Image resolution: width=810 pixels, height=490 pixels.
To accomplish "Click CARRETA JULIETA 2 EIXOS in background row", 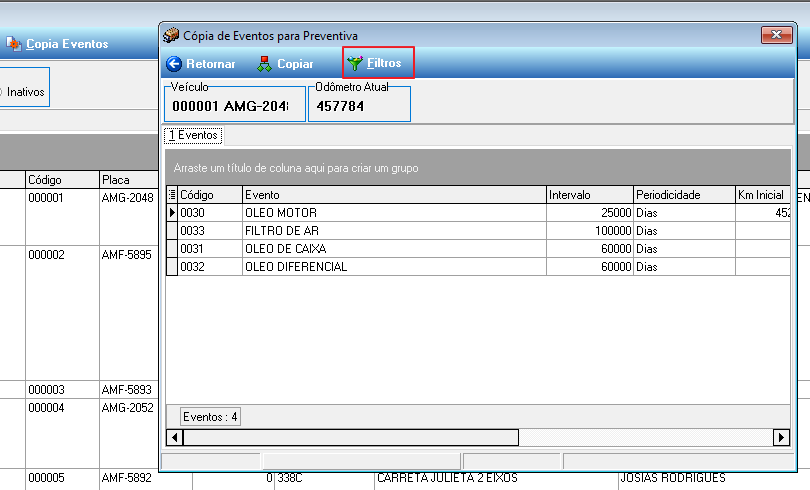I will point(447,478).
